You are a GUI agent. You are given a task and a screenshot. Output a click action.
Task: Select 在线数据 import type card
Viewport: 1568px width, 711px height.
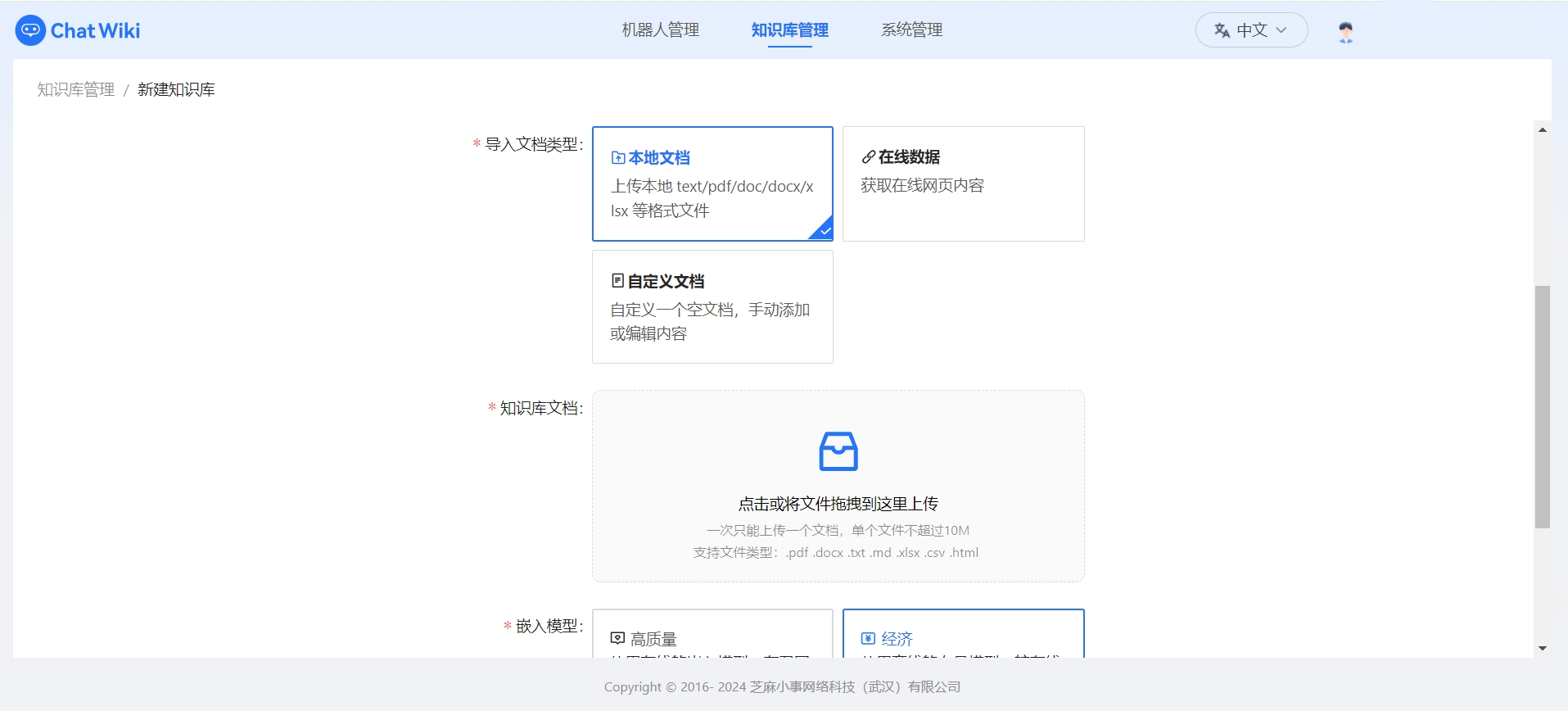click(963, 183)
